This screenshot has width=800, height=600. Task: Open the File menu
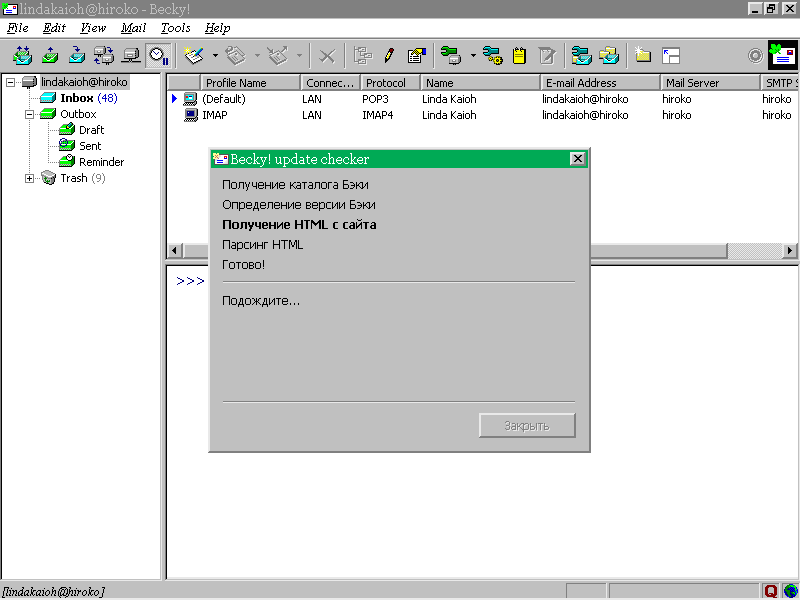(x=18, y=28)
